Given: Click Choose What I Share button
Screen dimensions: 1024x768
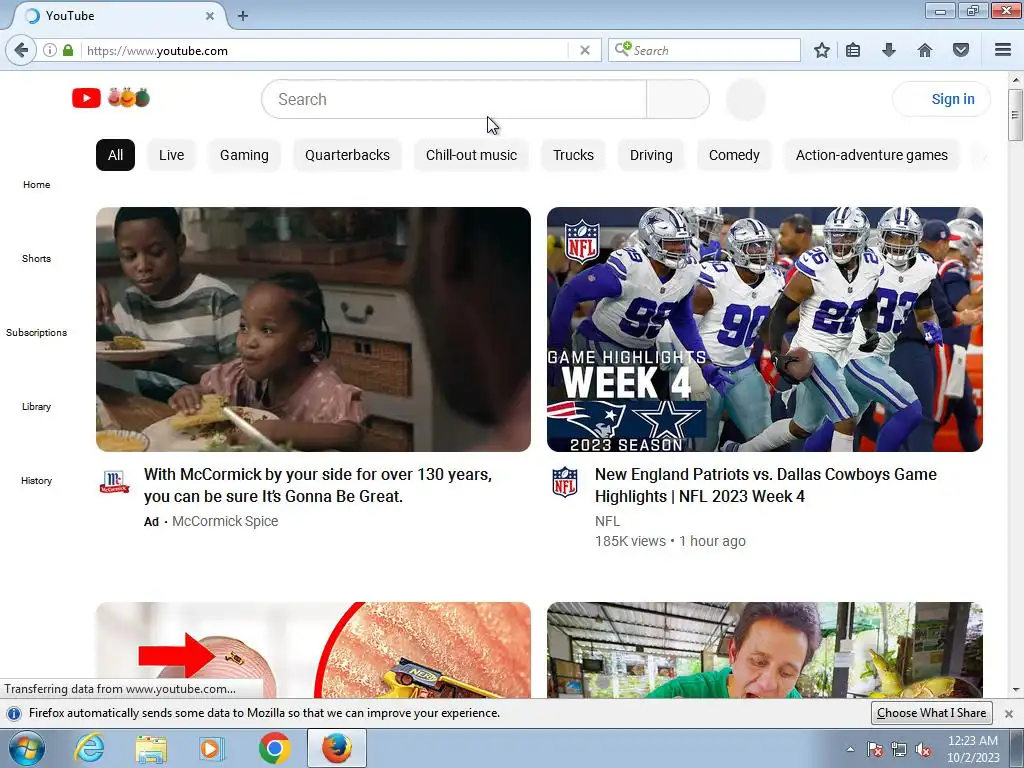Looking at the screenshot, I should tap(931, 712).
